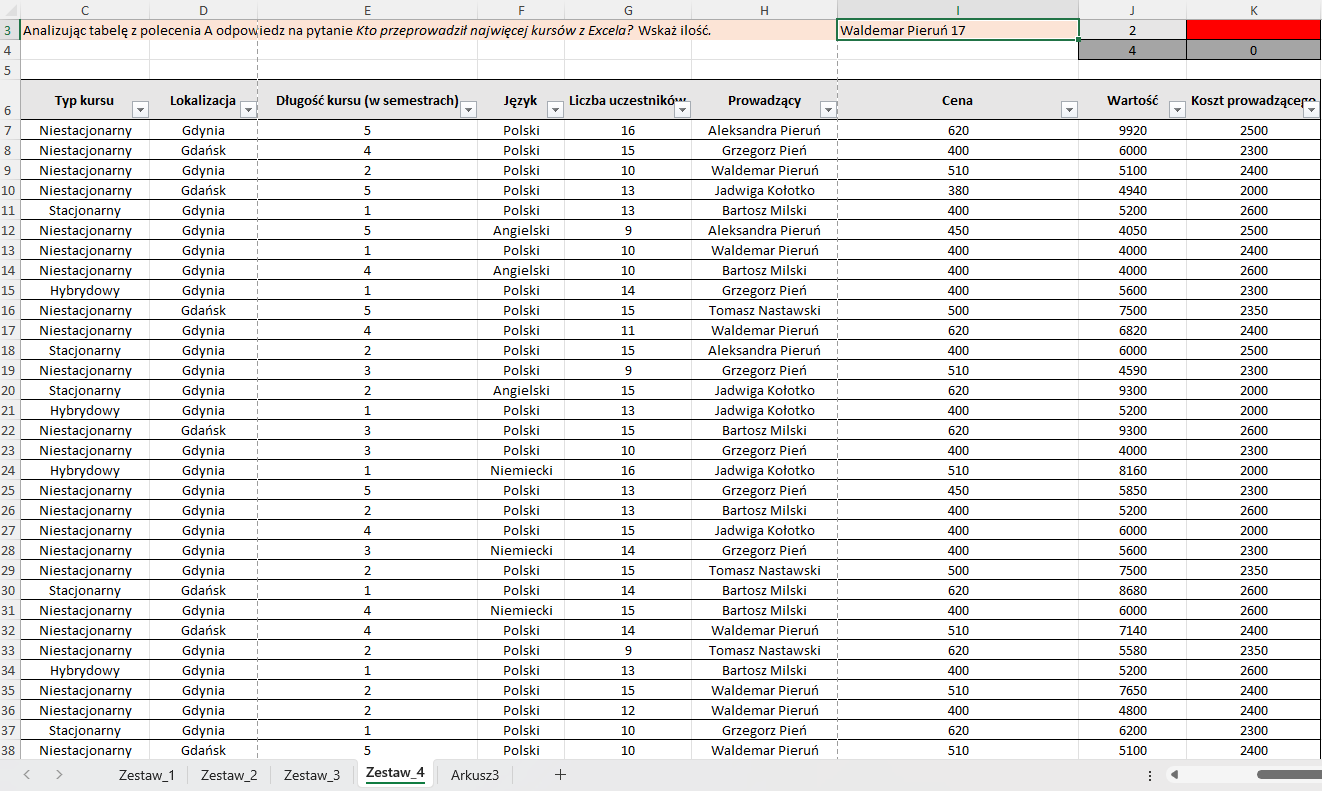Select the question cell starting 'Analizując tabelę'

pos(428,30)
